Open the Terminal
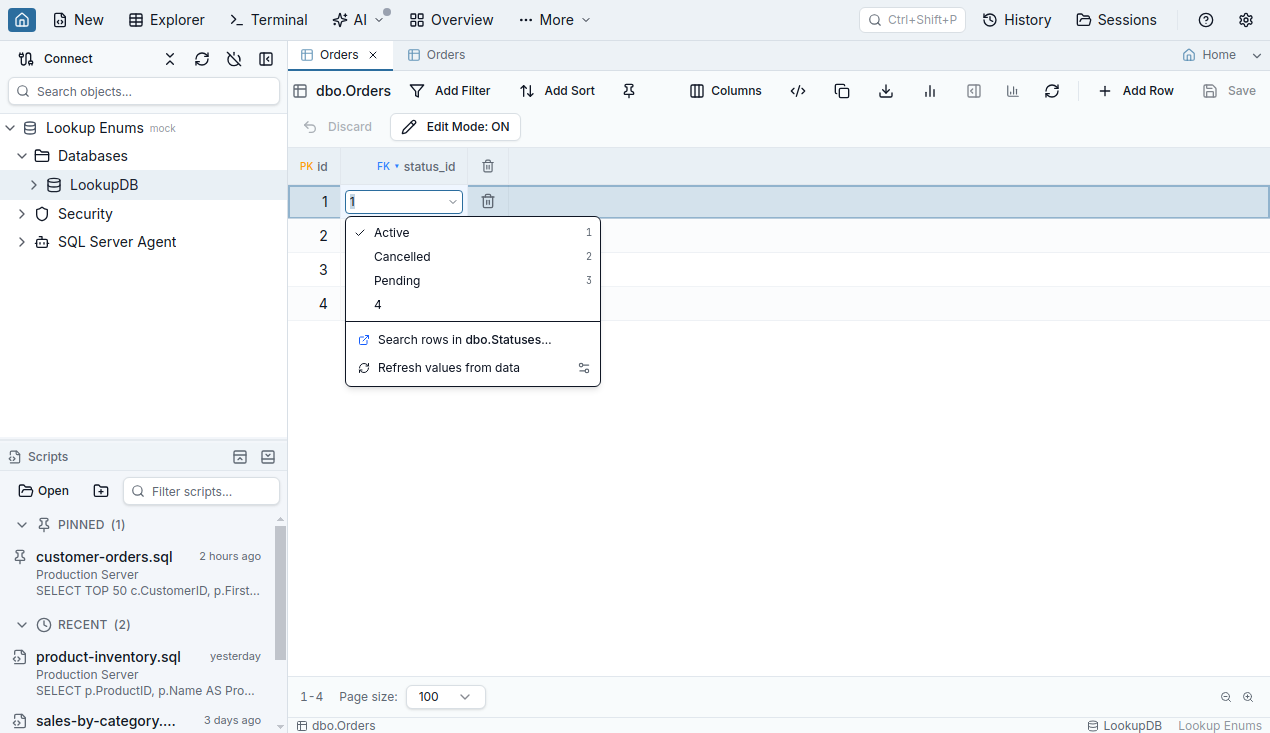This screenshot has height=733, width=1270. pyautogui.click(x=269, y=20)
